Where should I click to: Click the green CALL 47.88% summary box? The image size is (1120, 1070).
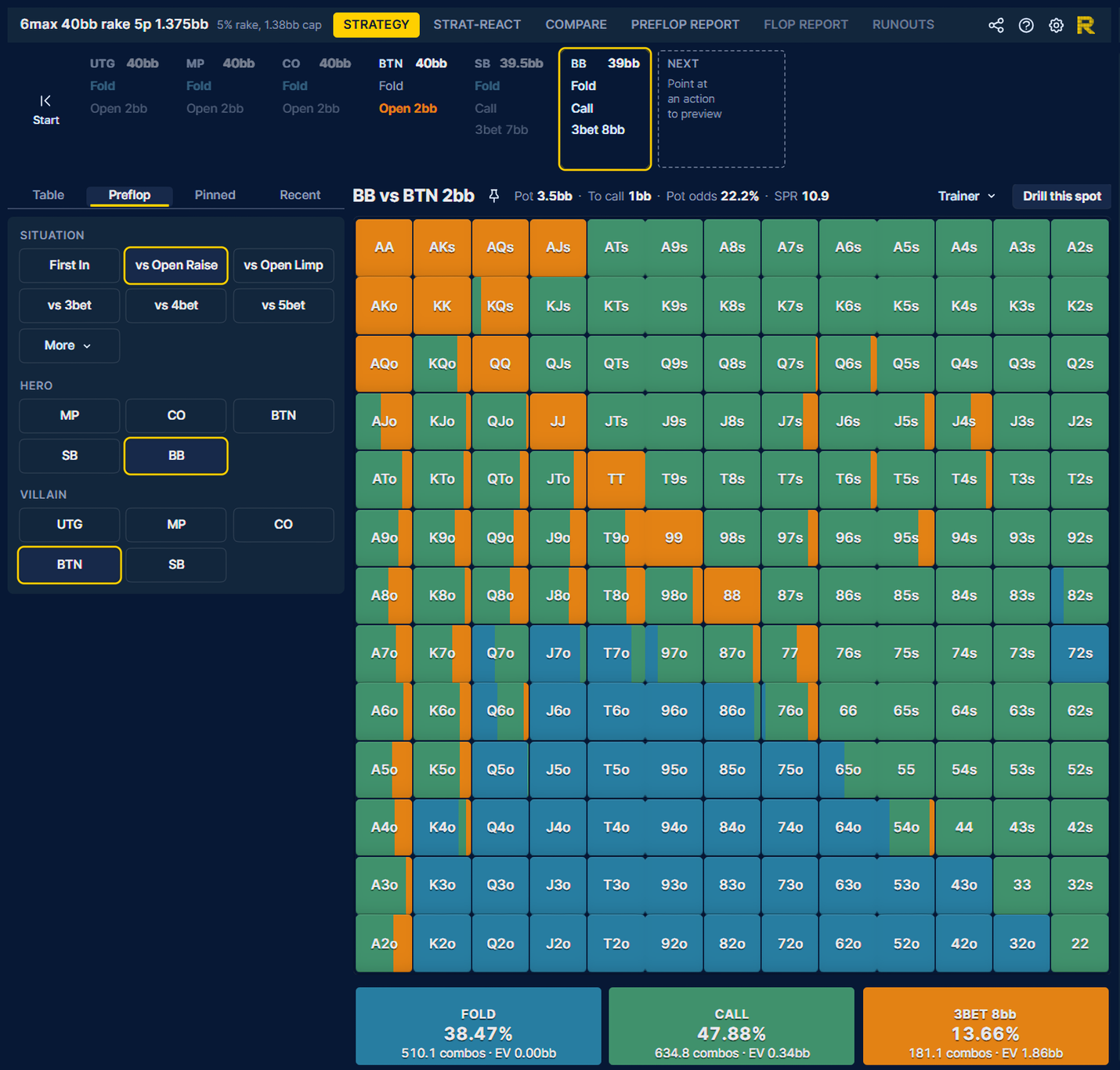pos(732,1026)
